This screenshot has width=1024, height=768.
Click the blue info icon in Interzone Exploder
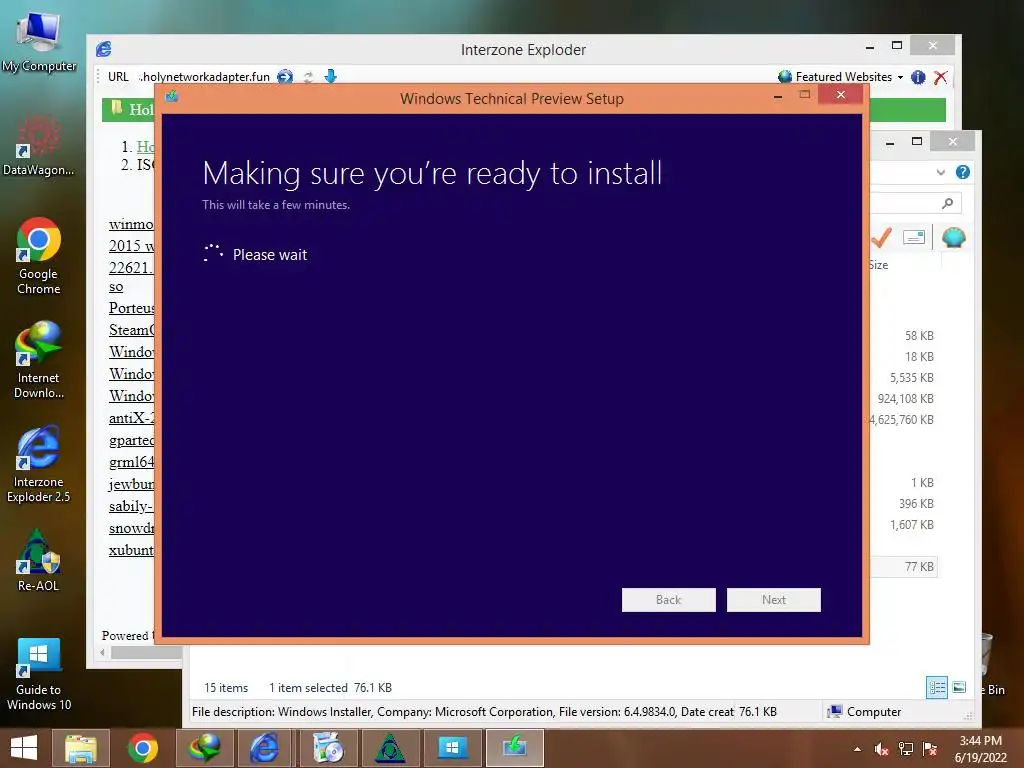coord(918,77)
